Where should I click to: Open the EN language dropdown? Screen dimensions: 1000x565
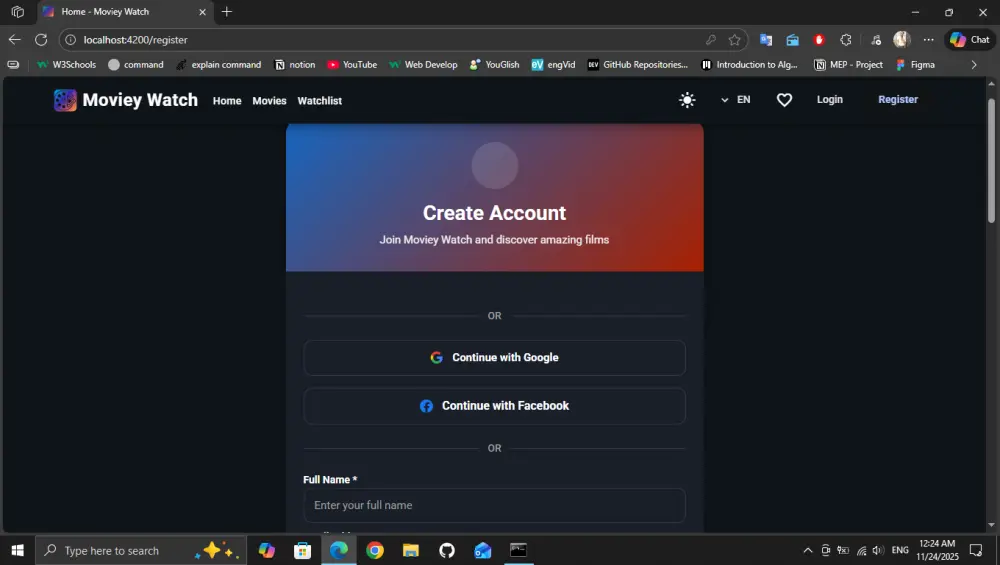tap(735, 99)
